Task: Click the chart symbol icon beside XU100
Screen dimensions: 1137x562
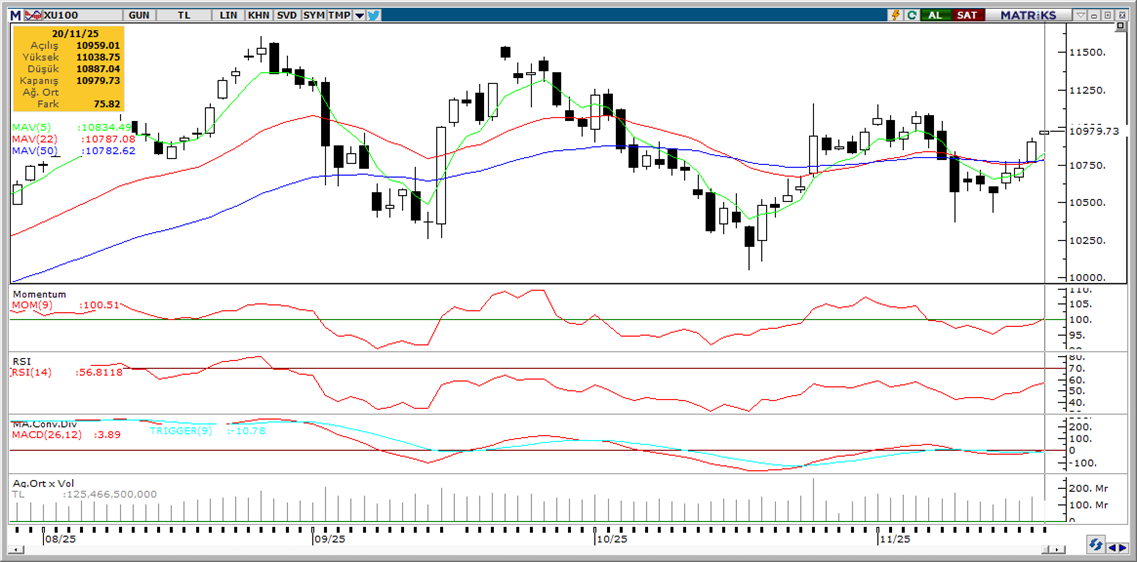Action: click(x=32, y=15)
